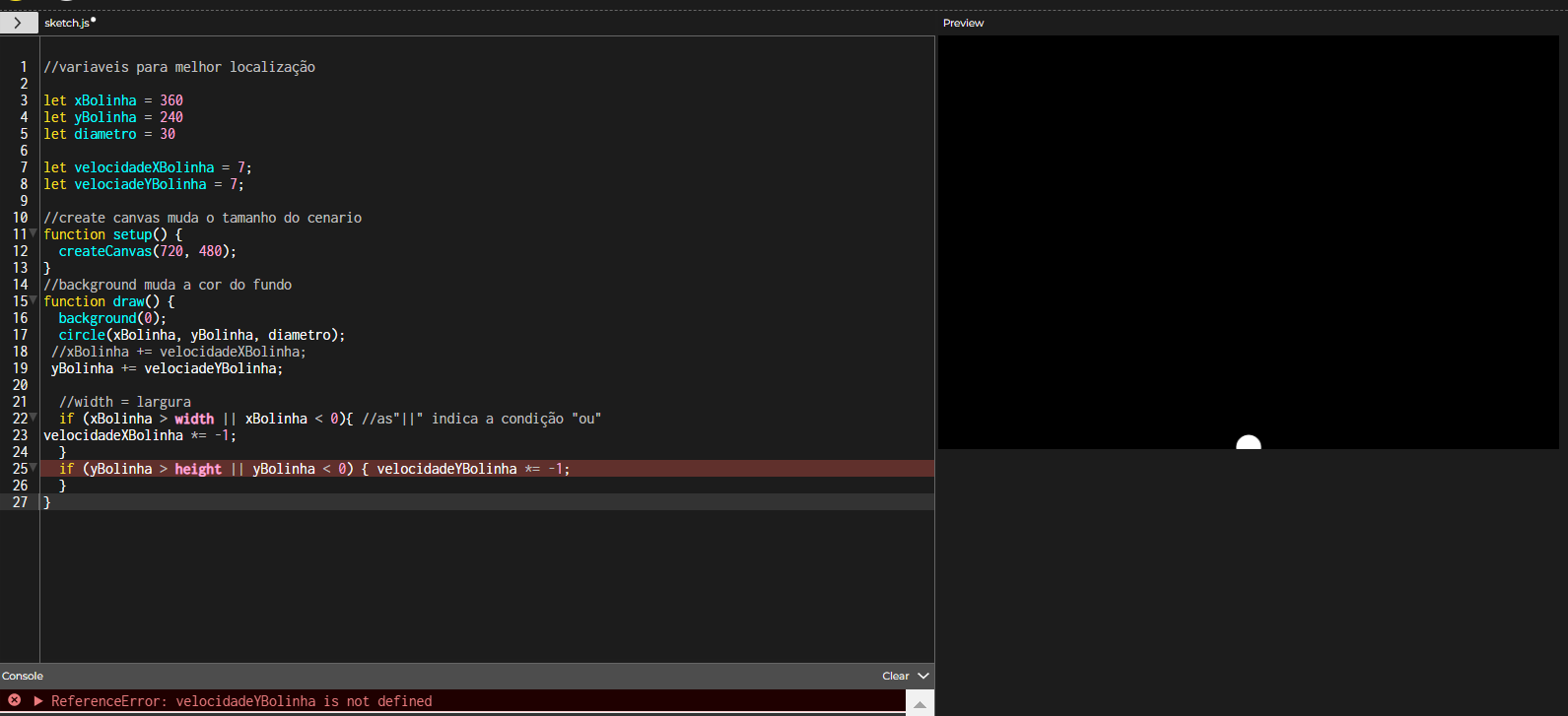Click 'function setup() {' declaration

click(113, 234)
